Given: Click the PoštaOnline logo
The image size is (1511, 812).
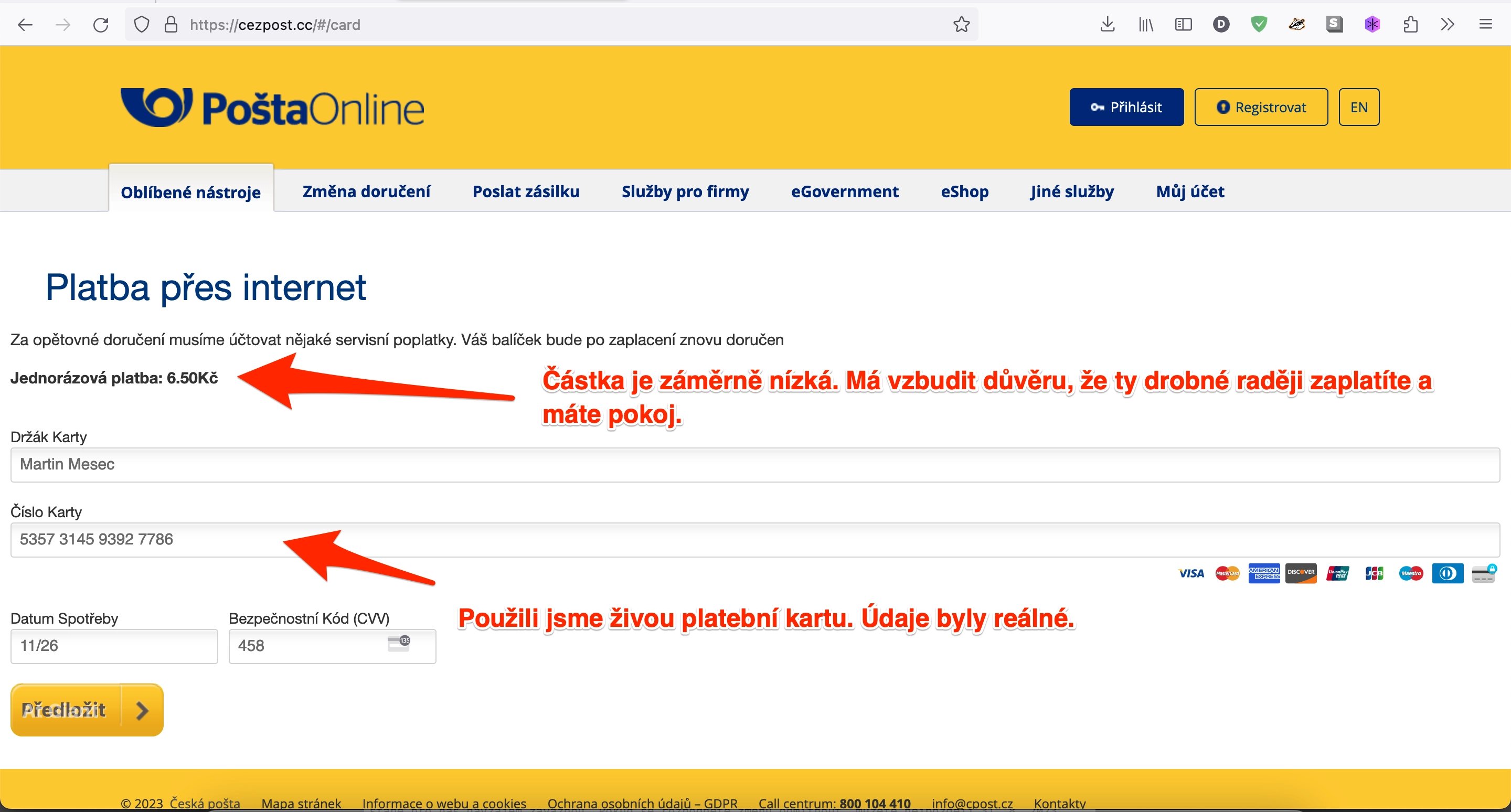Looking at the screenshot, I should click(272, 108).
